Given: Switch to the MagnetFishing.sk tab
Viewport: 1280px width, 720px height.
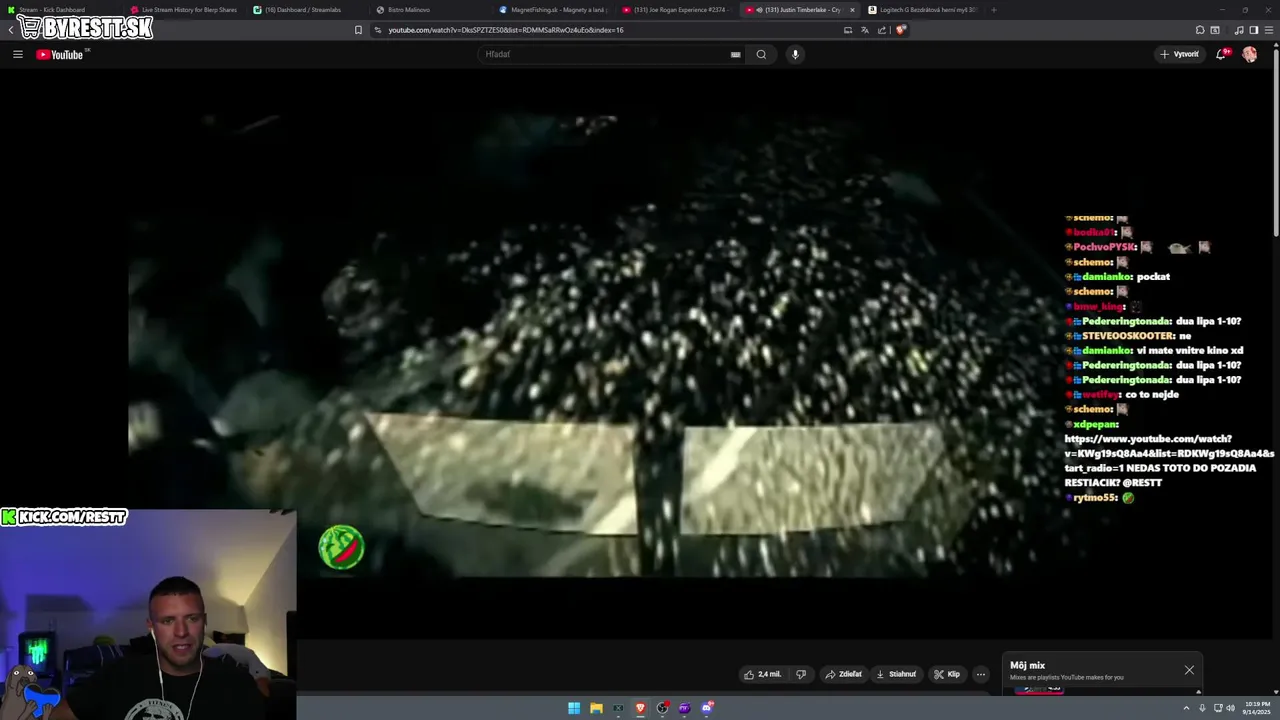Looking at the screenshot, I should point(551,10).
